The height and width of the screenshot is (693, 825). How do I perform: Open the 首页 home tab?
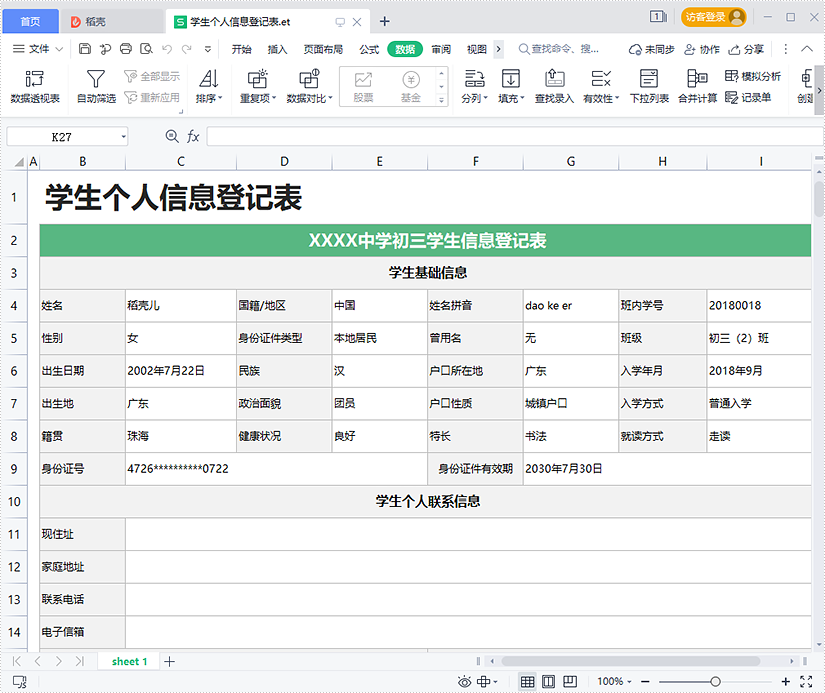pos(31,22)
